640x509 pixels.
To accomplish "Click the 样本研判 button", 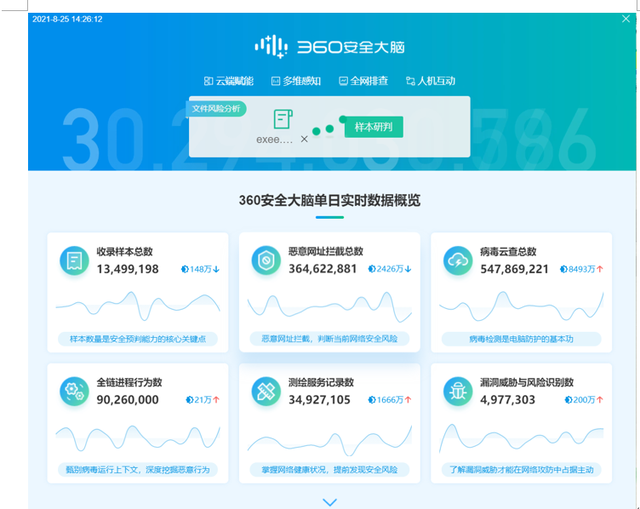I will tap(373, 127).
